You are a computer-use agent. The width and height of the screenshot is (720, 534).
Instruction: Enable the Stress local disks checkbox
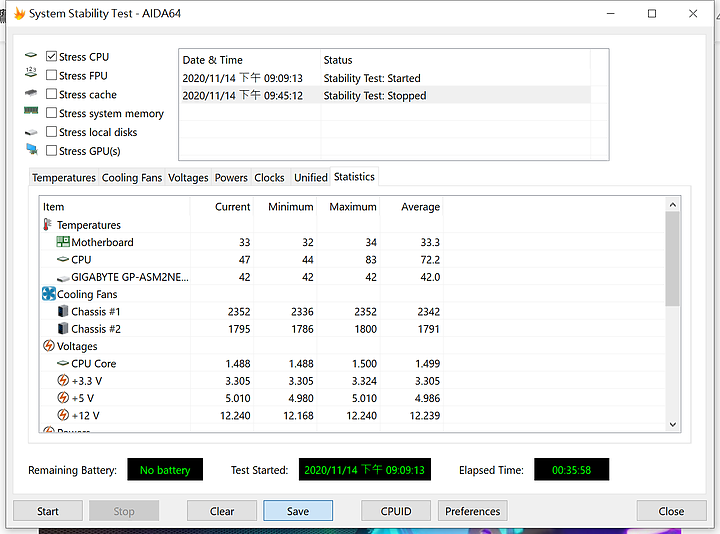pos(51,132)
